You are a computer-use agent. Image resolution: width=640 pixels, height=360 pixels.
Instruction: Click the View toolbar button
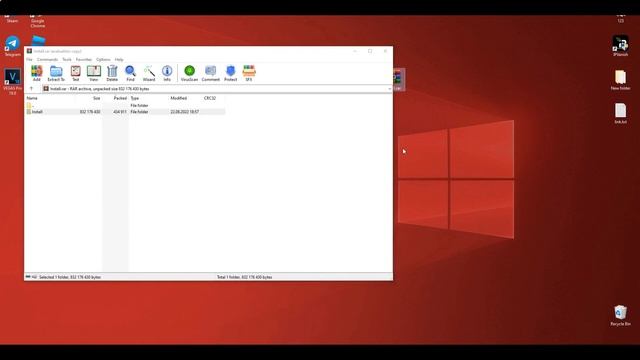[94, 73]
